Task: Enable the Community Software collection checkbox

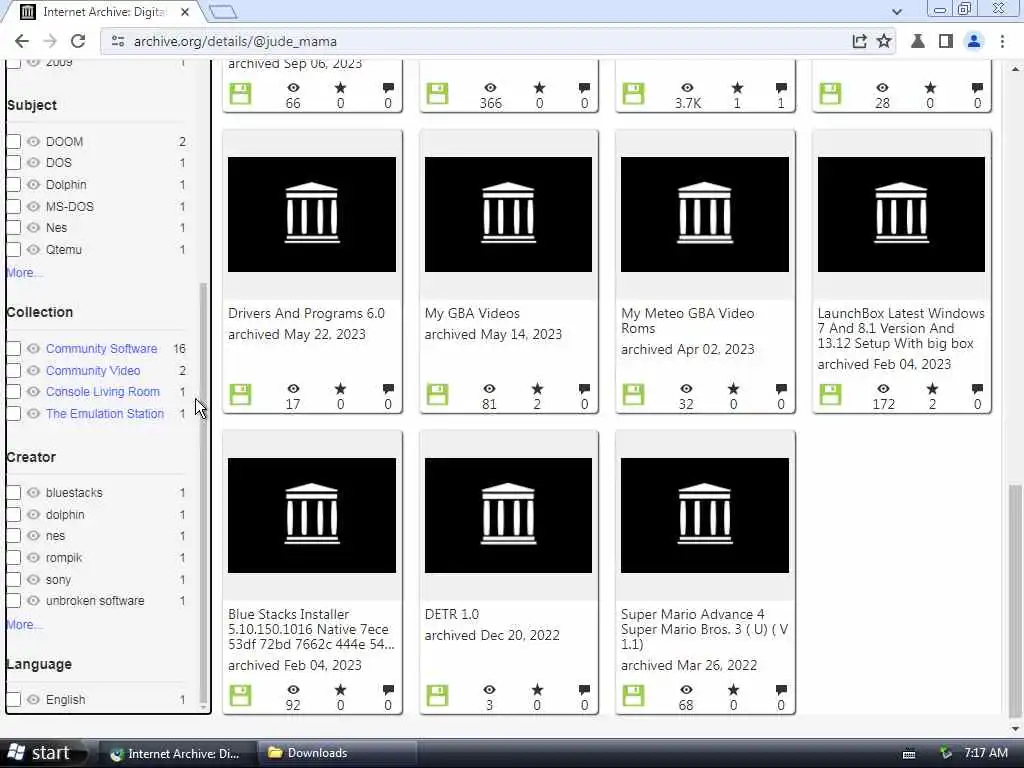Action: [x=14, y=349]
